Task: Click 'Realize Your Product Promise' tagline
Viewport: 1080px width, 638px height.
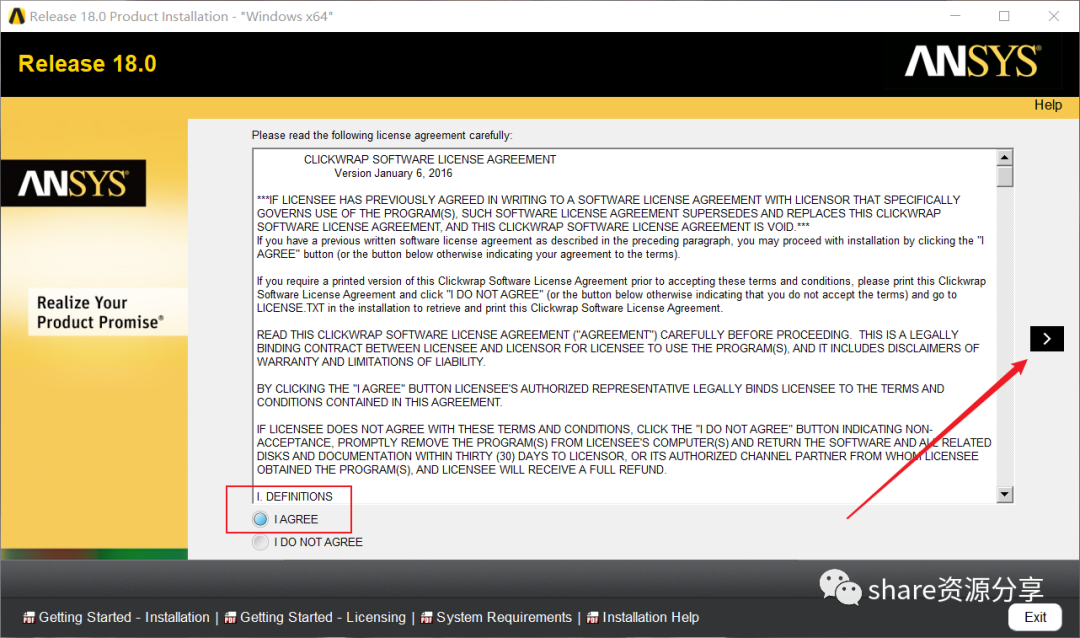Action: [100, 312]
